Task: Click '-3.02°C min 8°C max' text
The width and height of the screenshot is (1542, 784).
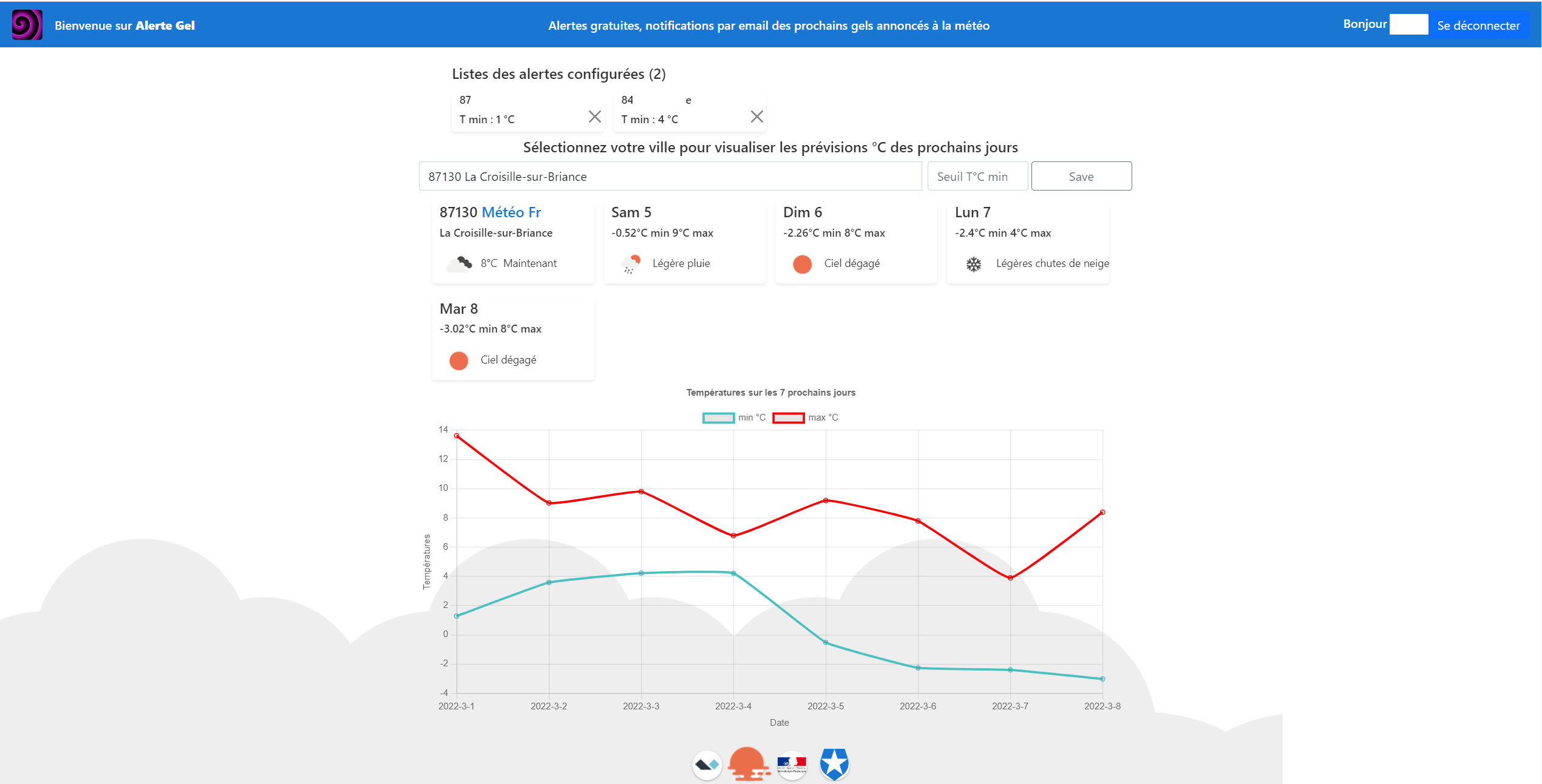Action: tap(491, 329)
